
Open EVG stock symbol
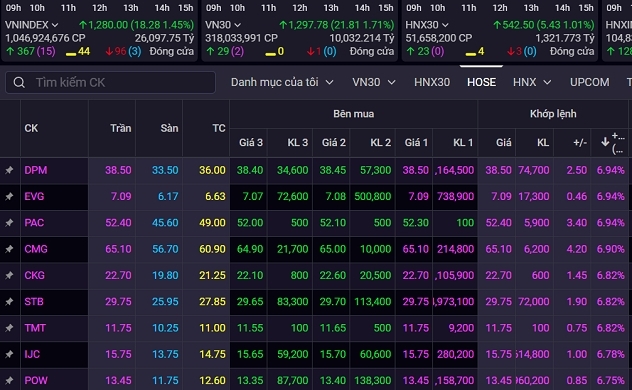[34, 197]
